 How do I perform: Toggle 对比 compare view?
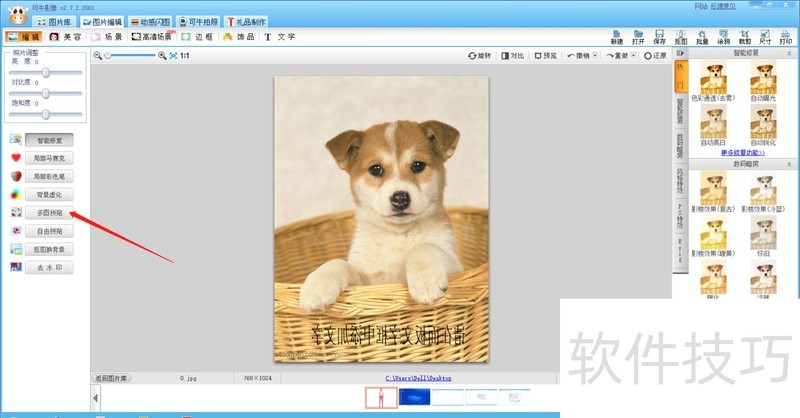513,56
